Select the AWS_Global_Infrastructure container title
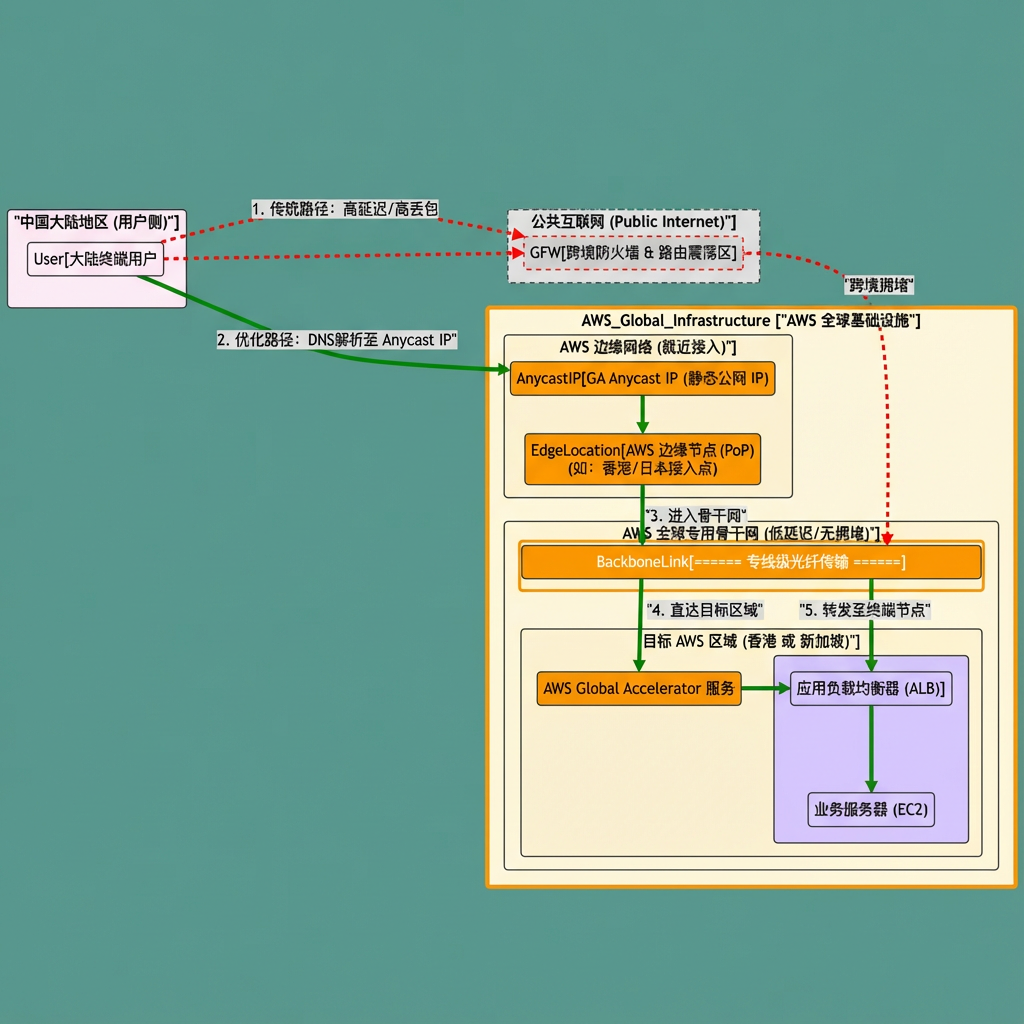 pos(750,320)
